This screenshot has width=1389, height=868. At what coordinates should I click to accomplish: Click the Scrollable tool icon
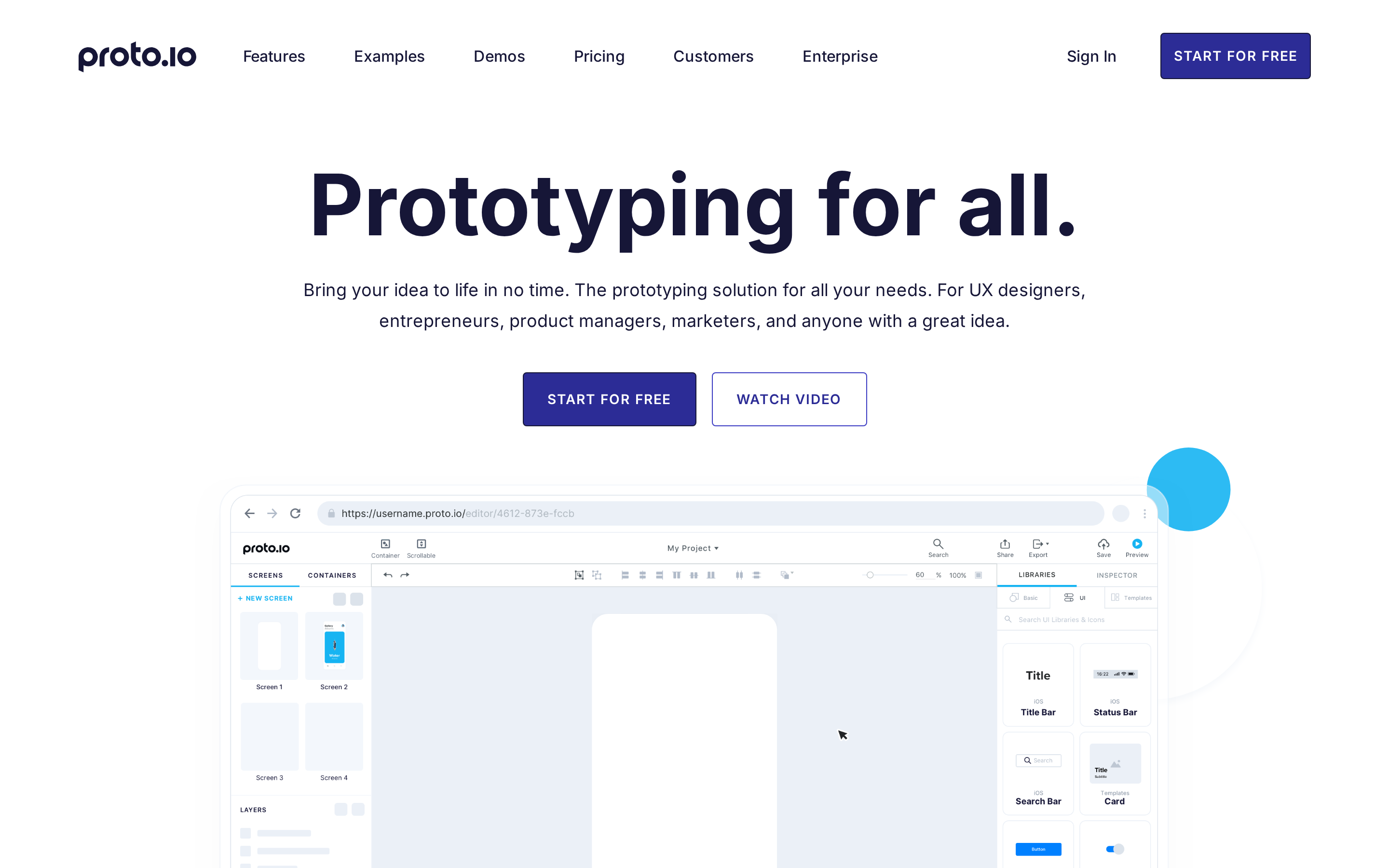[x=422, y=543]
